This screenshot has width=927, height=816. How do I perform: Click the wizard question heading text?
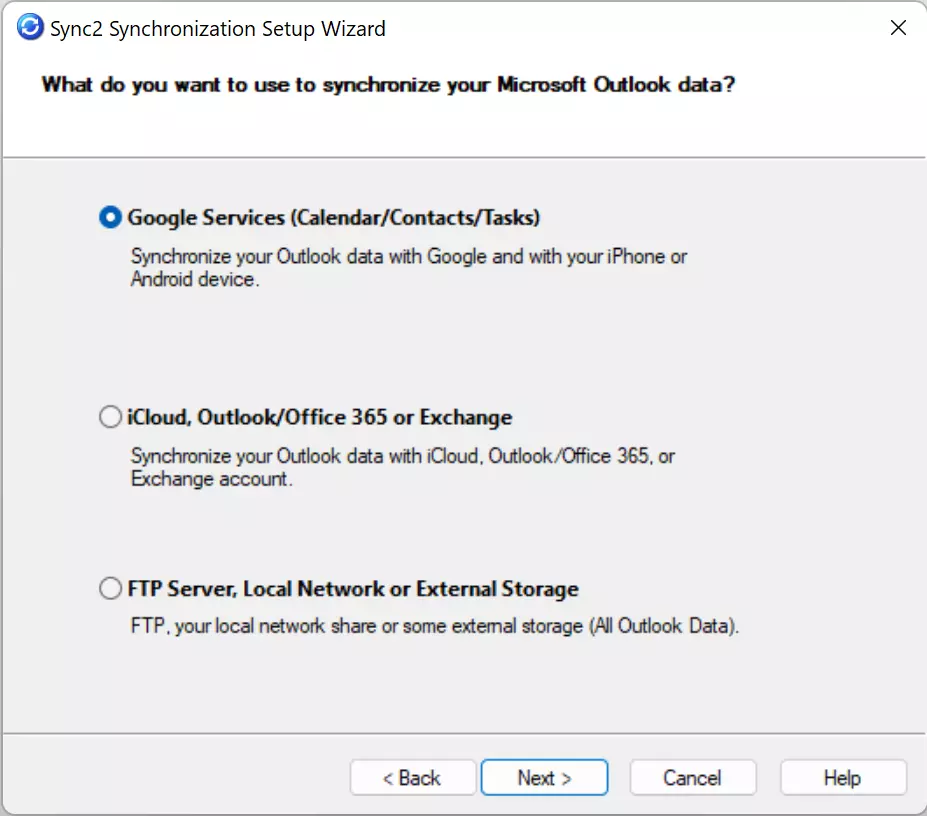click(x=386, y=85)
